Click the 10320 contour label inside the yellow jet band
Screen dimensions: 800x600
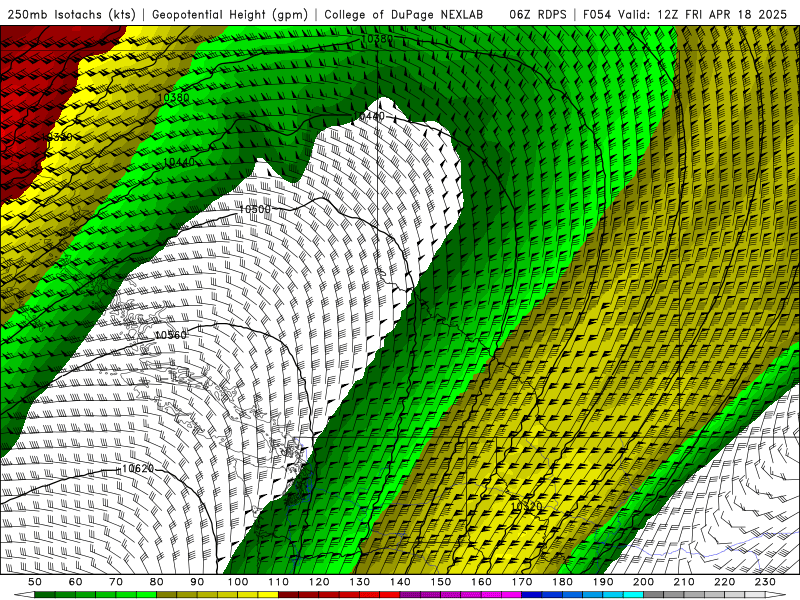(526, 506)
